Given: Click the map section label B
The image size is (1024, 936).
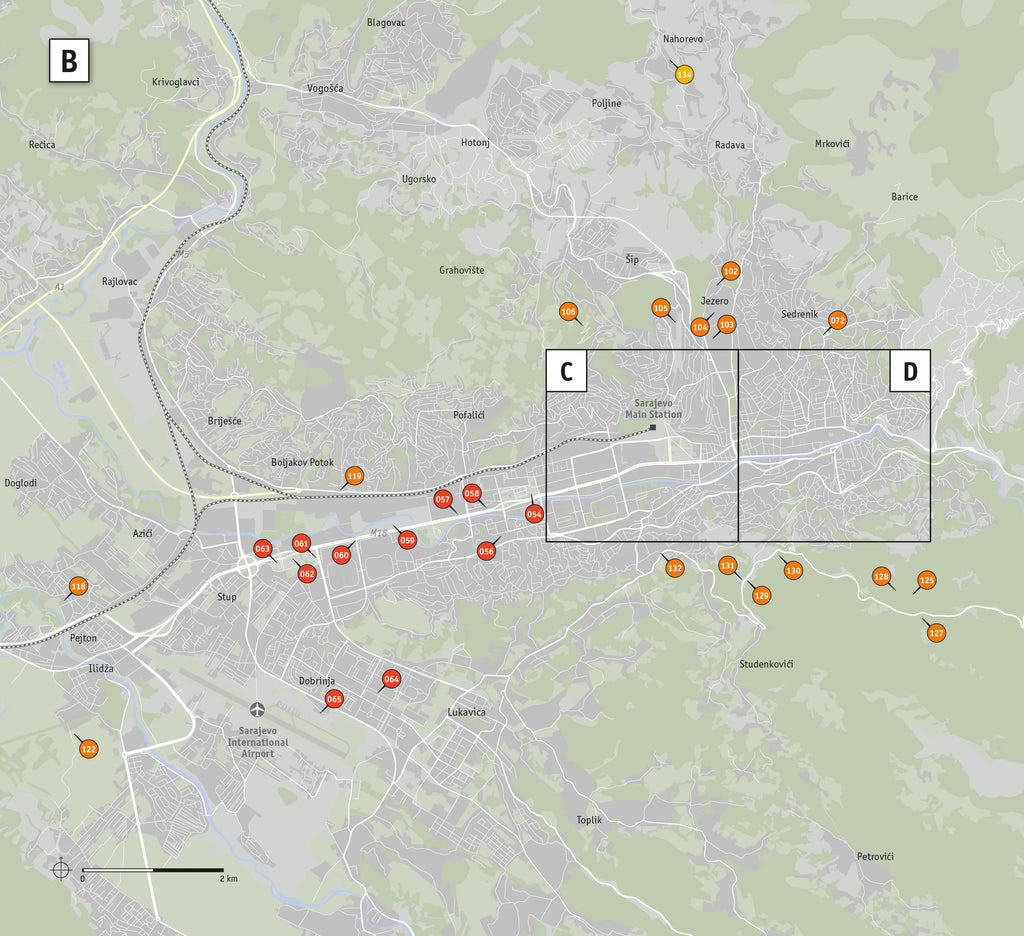Looking at the screenshot, I should point(68,61).
